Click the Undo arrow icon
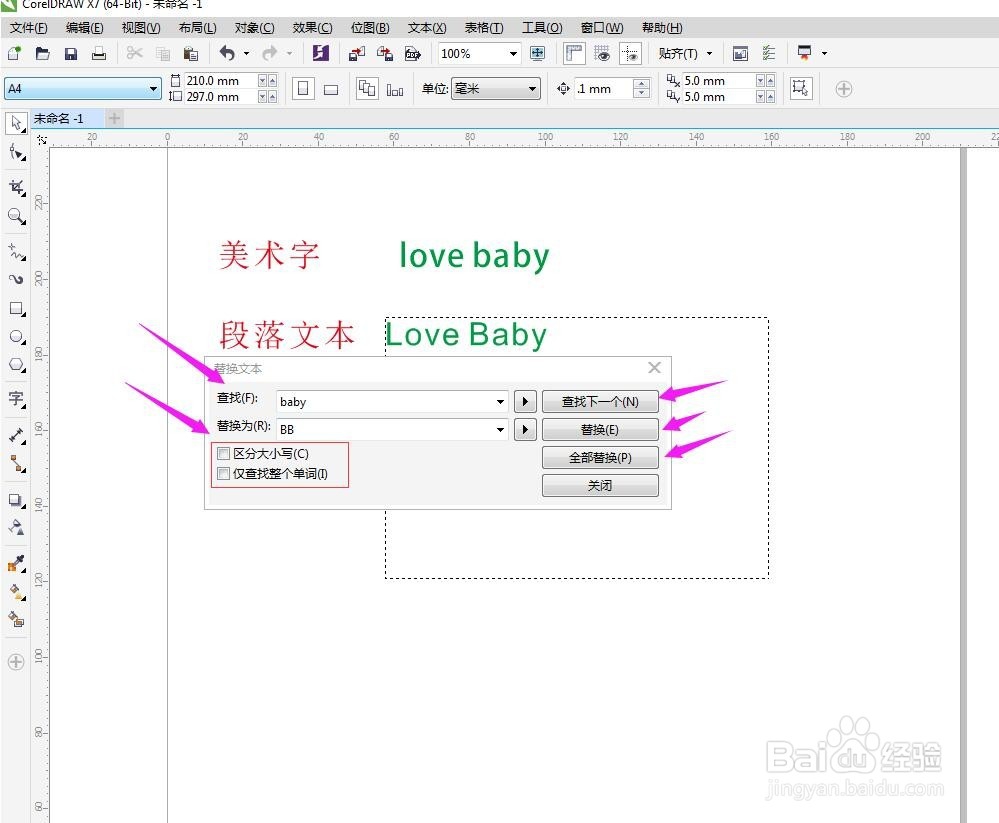Viewport: 999px width, 823px height. click(227, 54)
